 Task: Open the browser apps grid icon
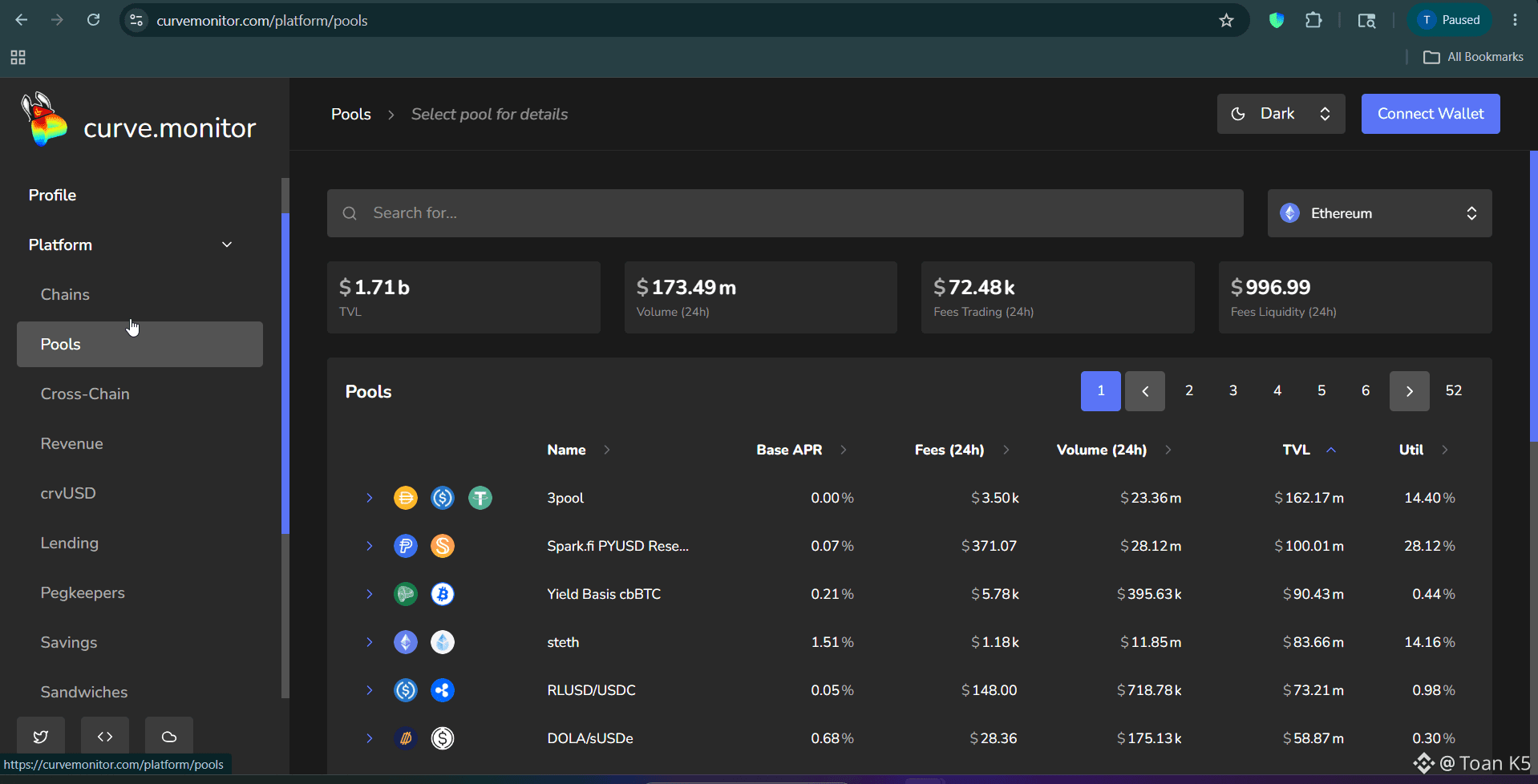18,57
